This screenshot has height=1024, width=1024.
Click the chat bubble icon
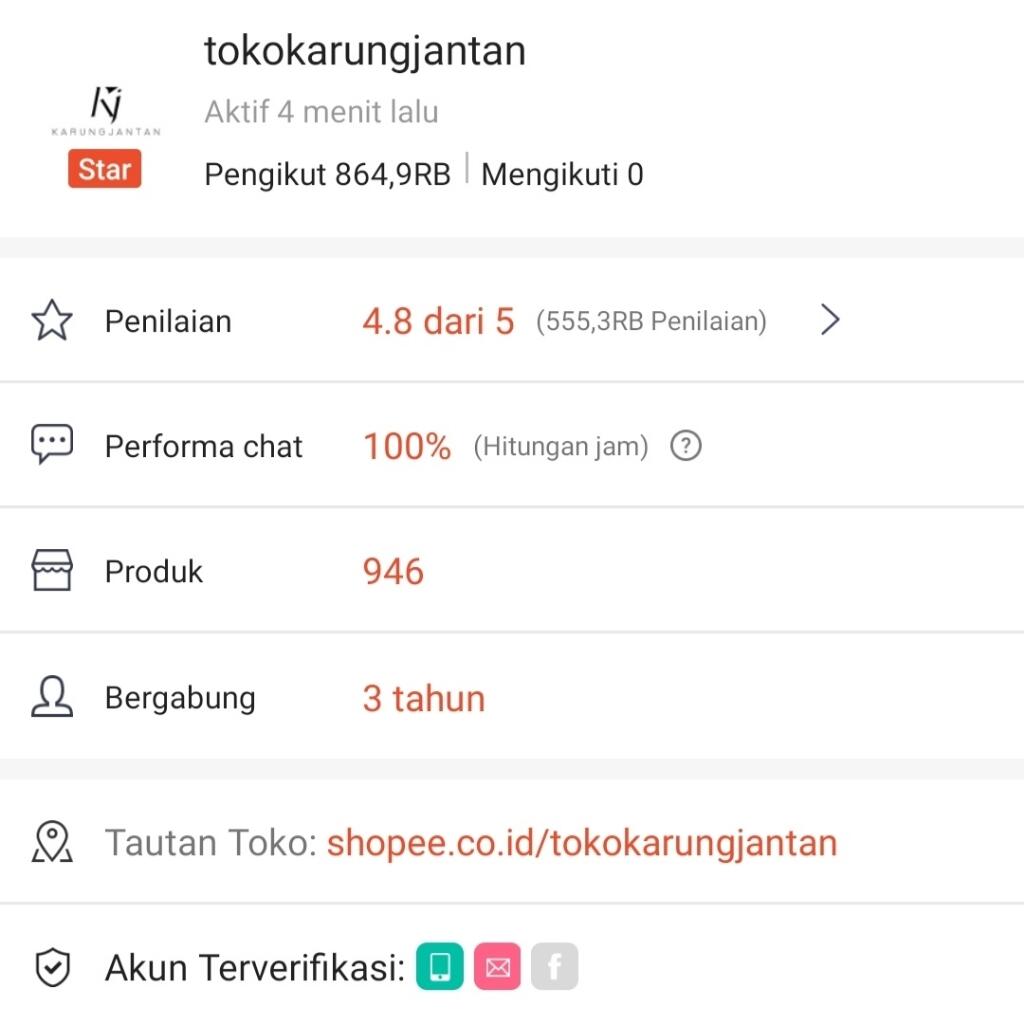(x=52, y=445)
